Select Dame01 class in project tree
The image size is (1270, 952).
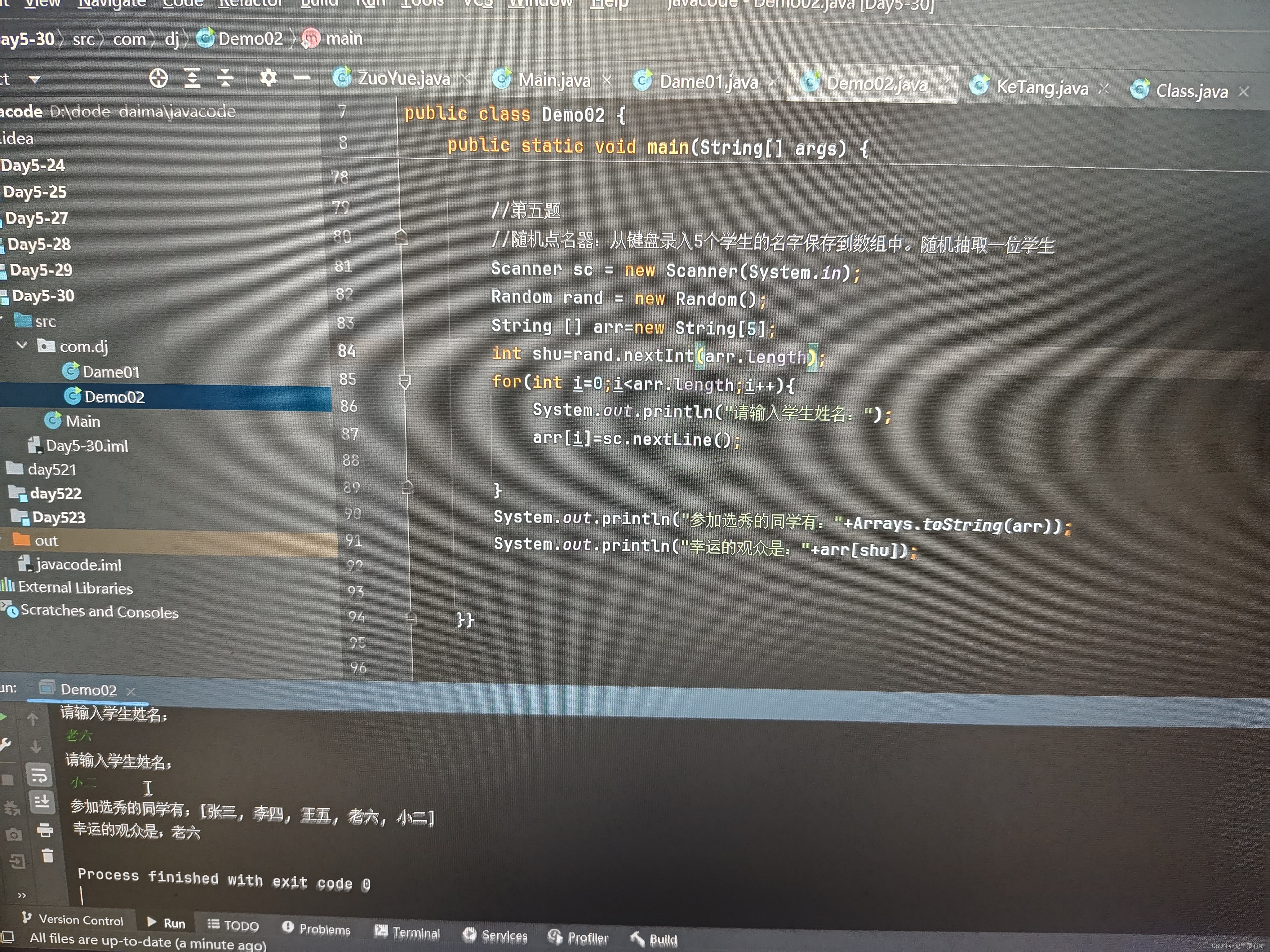110,372
